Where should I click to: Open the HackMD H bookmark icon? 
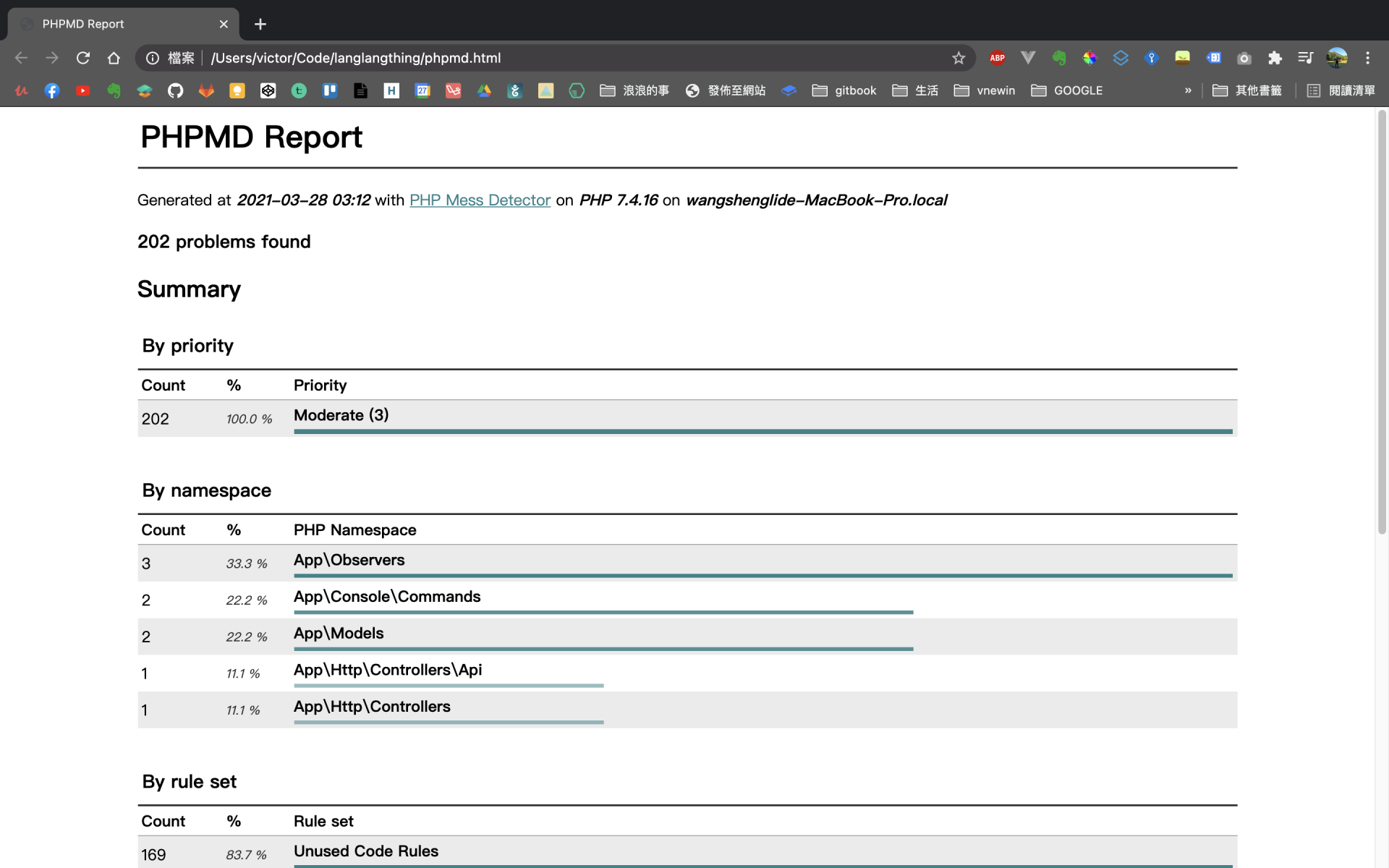(391, 90)
